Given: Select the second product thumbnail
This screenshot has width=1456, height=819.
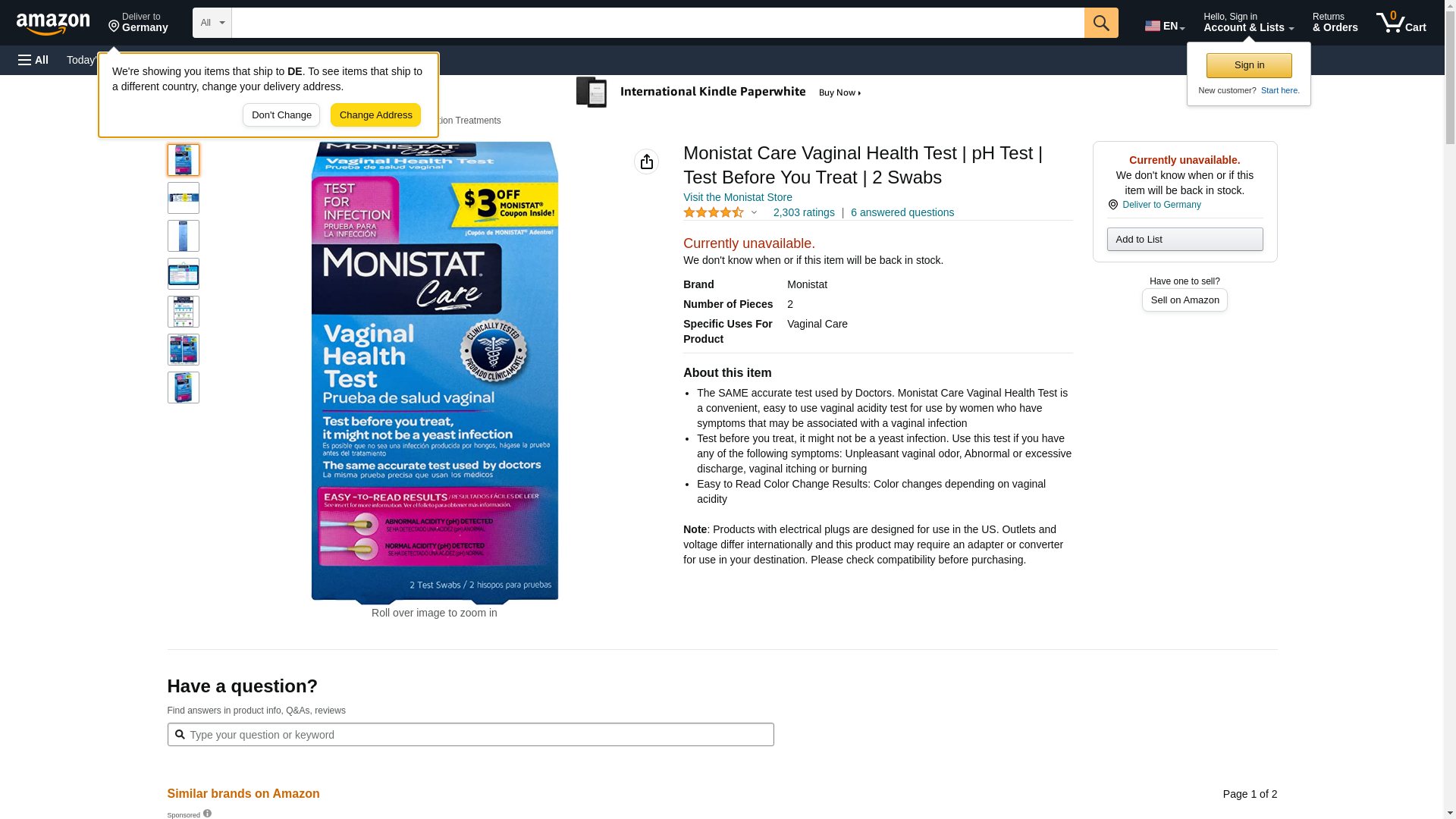Looking at the screenshot, I should 184,198.
